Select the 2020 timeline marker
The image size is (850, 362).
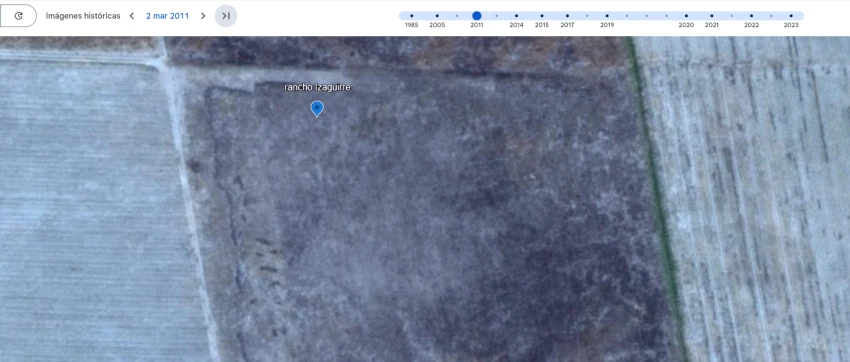coord(686,16)
